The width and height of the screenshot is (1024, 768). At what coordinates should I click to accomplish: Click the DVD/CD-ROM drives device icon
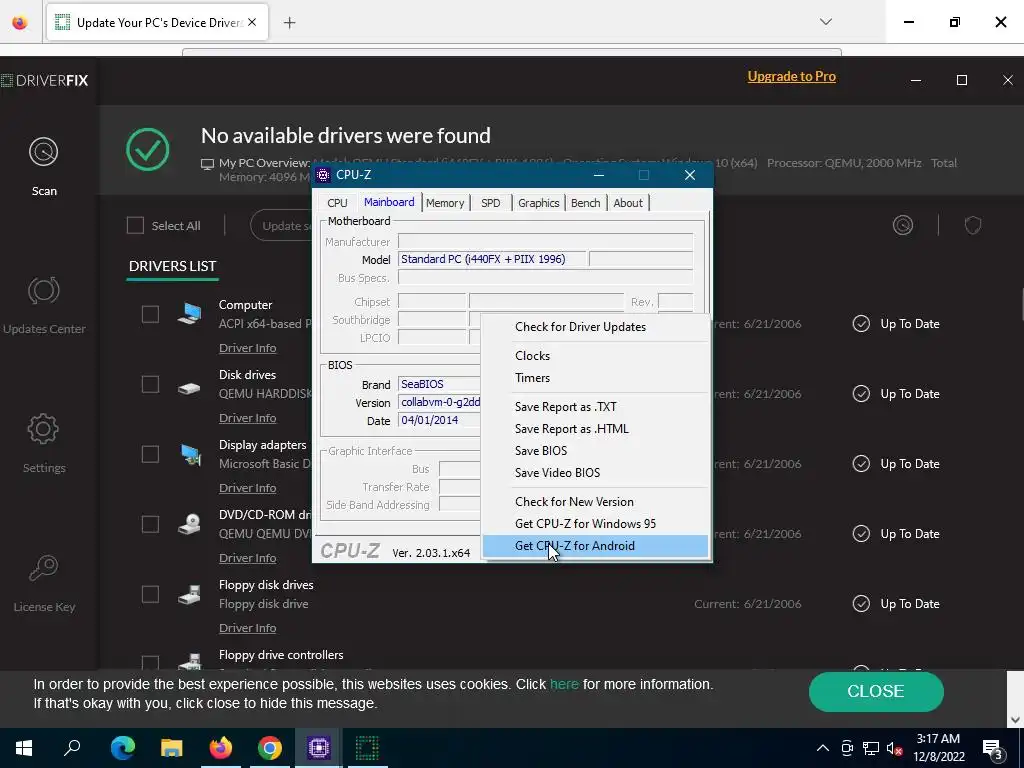pos(189,524)
